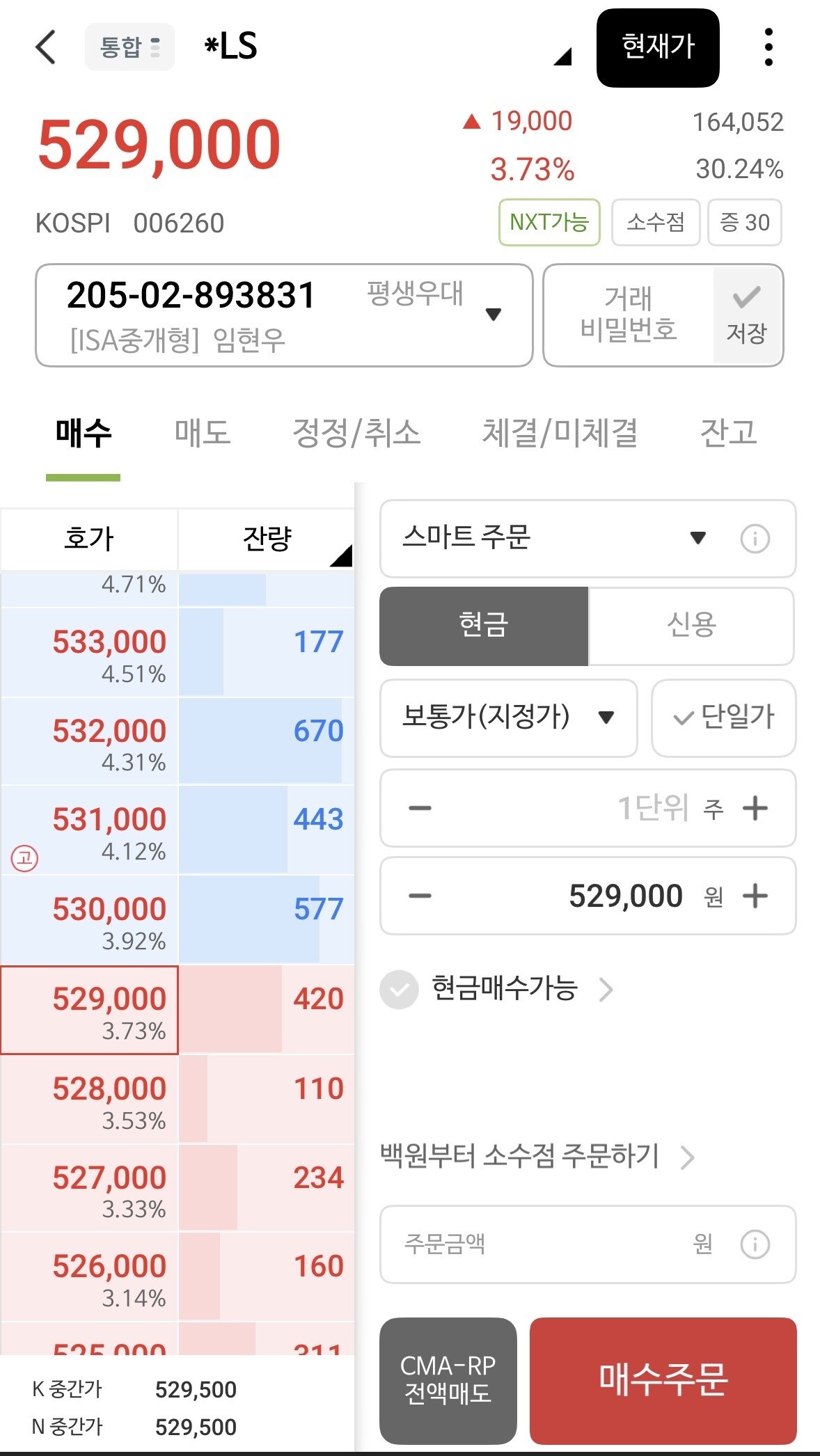Open the 보통가(지정가) order type dropdown

click(509, 718)
